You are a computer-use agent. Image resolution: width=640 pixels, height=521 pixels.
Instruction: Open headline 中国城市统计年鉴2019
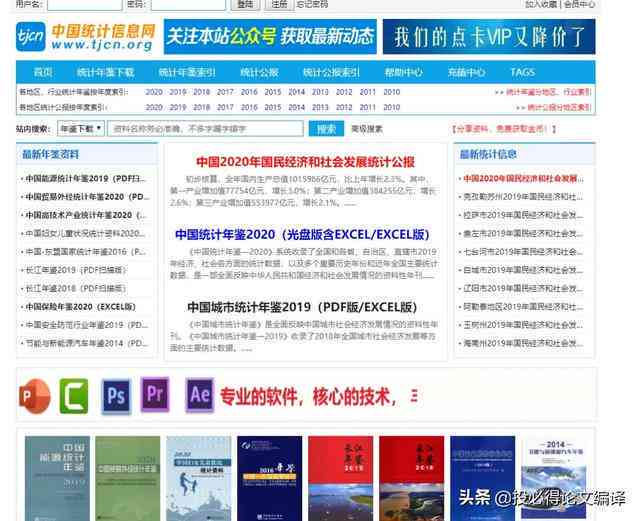pyautogui.click(x=302, y=307)
